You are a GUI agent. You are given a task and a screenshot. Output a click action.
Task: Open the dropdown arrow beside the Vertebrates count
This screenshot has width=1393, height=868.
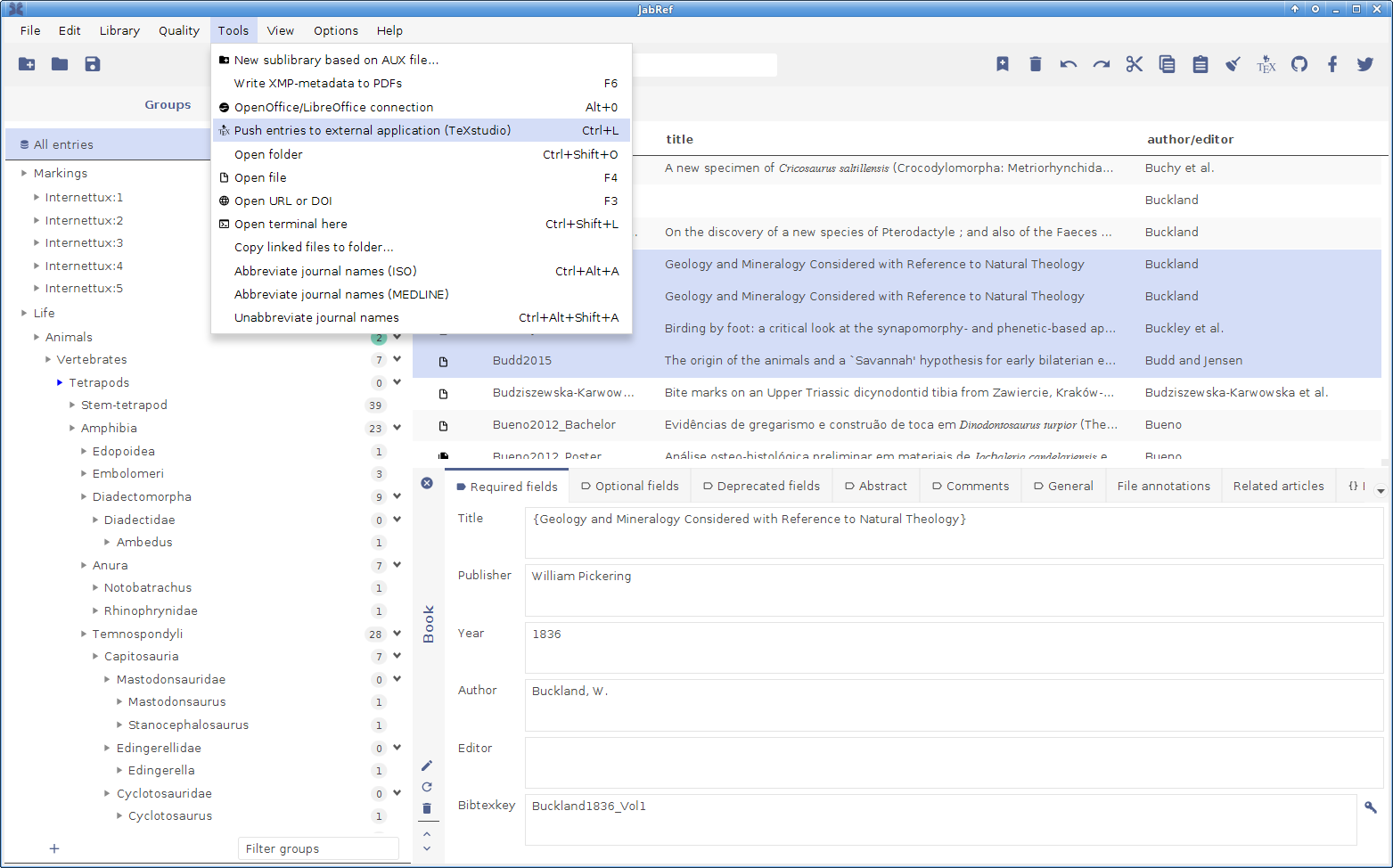click(397, 359)
